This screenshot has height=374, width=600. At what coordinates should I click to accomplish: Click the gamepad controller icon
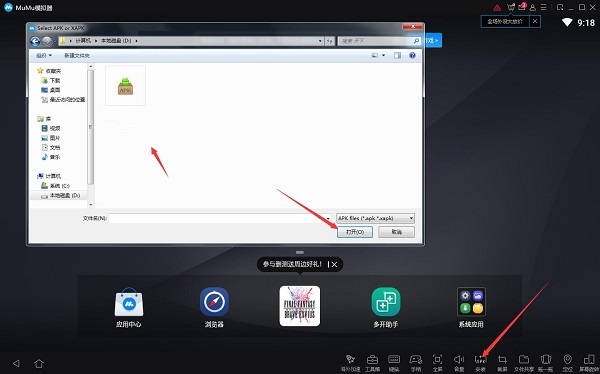click(x=416, y=359)
